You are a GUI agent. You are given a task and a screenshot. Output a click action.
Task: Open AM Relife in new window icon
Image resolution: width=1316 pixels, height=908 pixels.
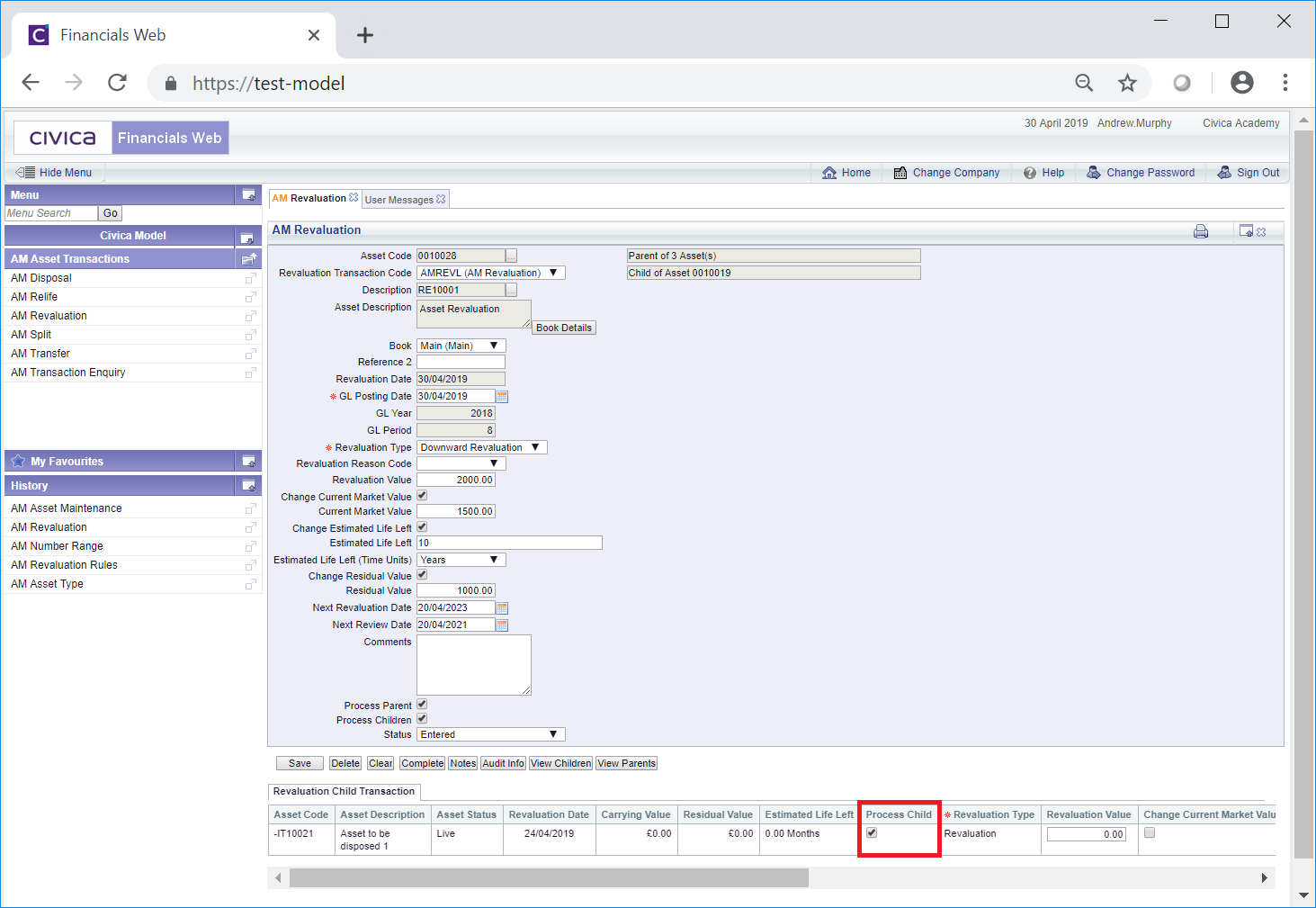(x=251, y=297)
